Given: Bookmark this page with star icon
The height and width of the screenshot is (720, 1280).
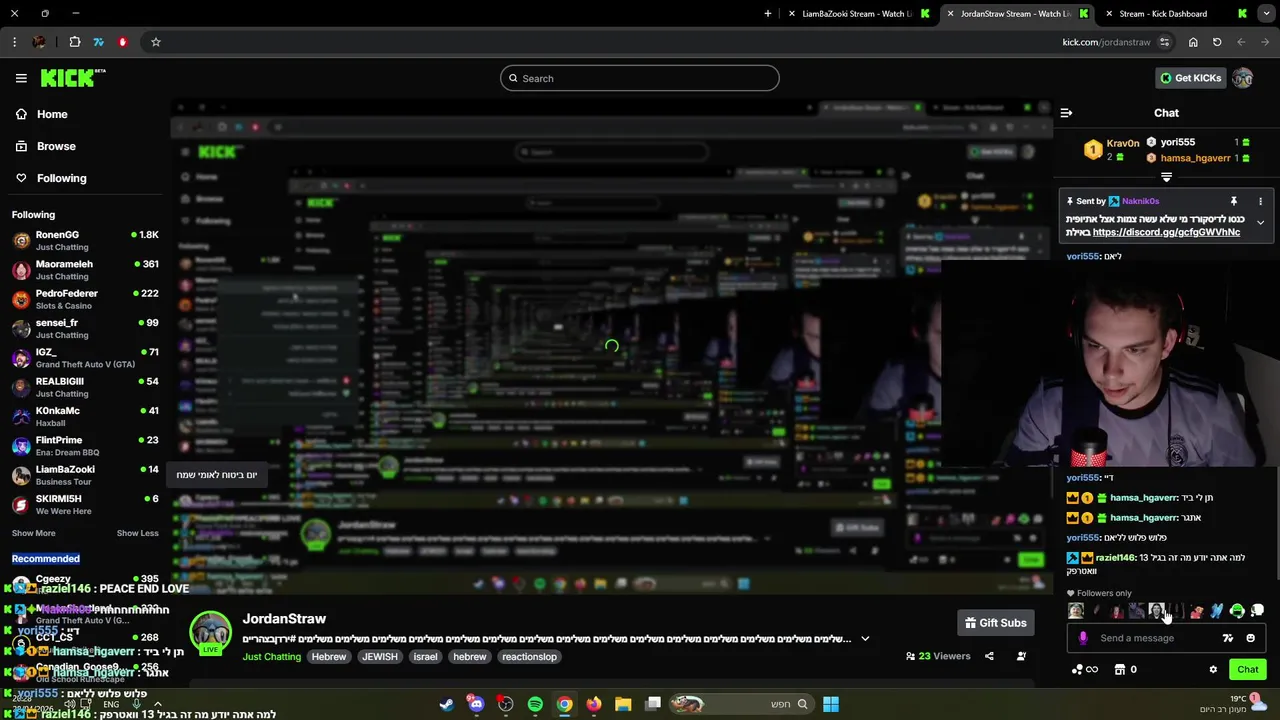Looking at the screenshot, I should pos(156,42).
